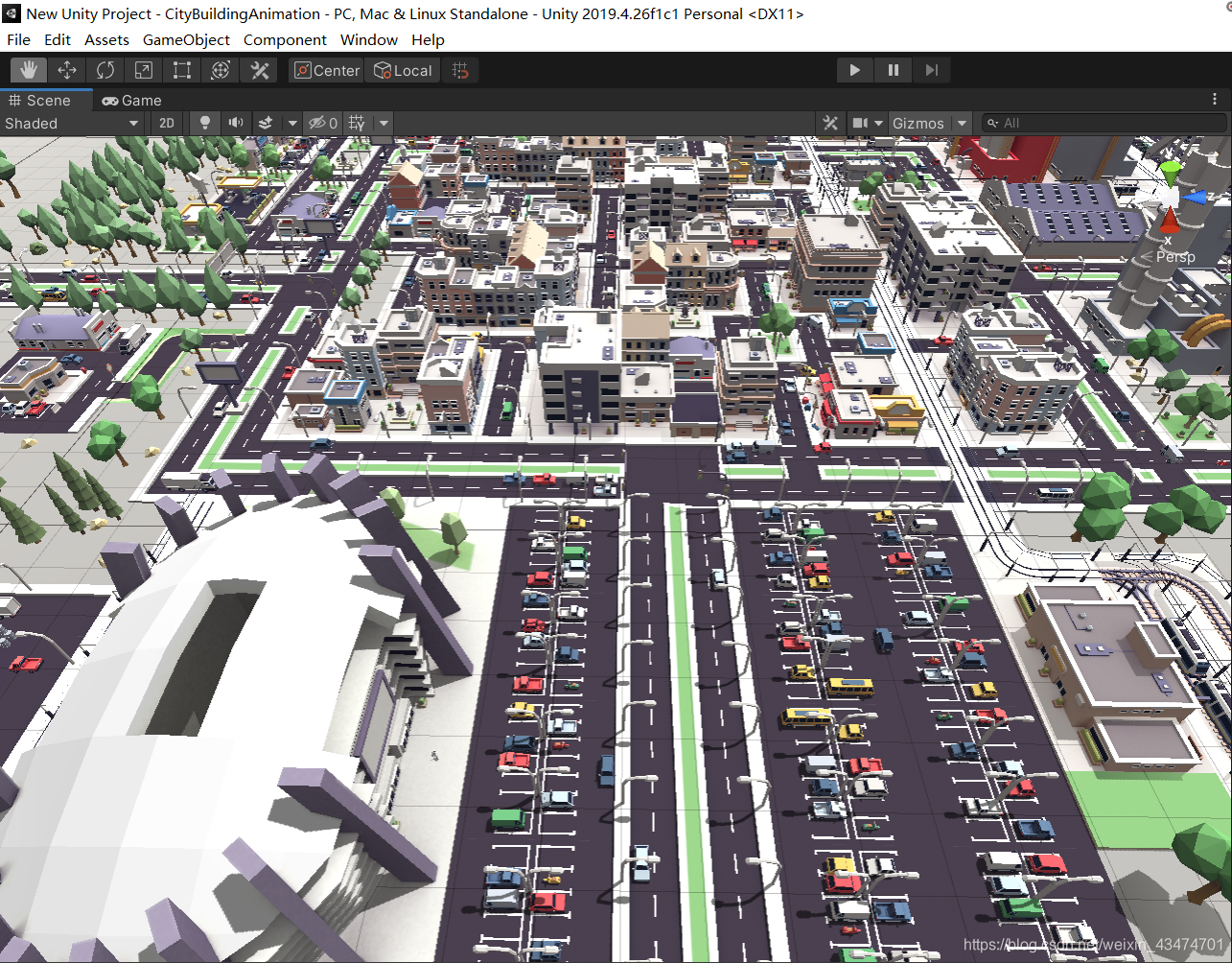1232x963 pixels.
Task: Open the Assets menu
Action: point(106,39)
